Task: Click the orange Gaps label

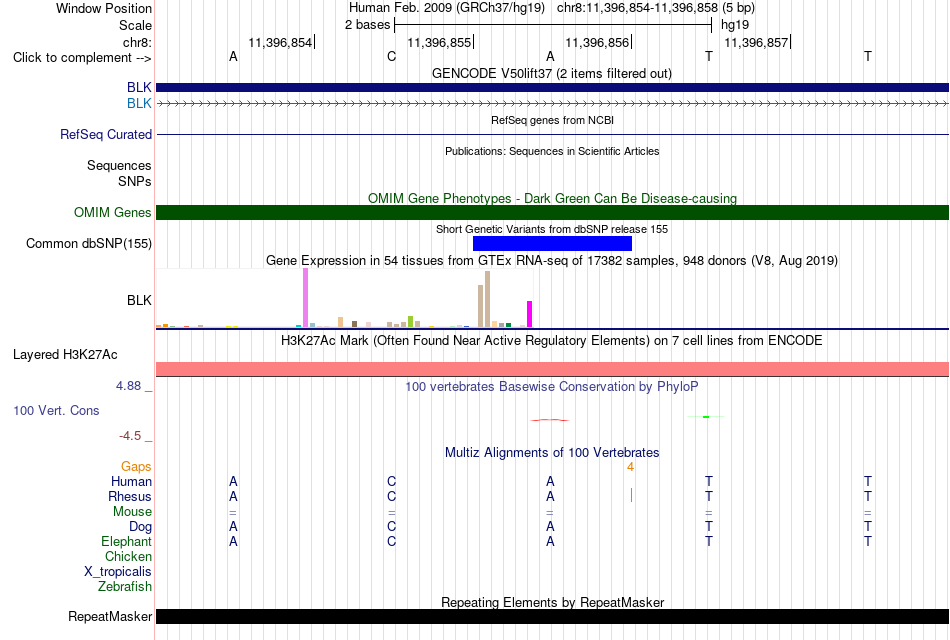Action: 136,467
